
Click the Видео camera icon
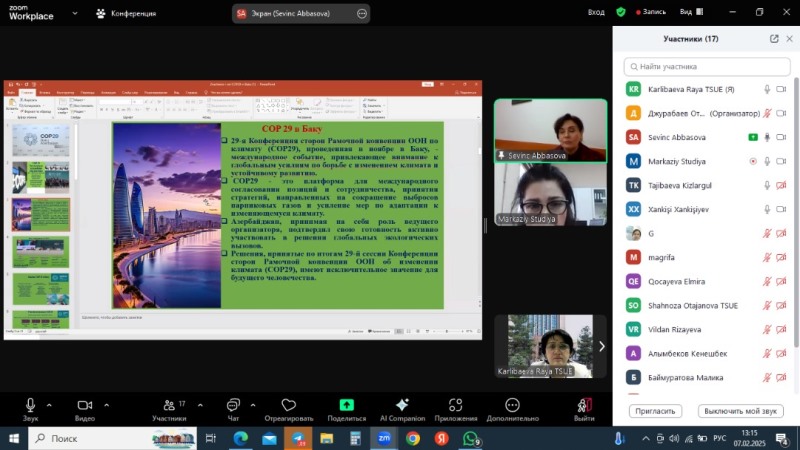(x=85, y=405)
